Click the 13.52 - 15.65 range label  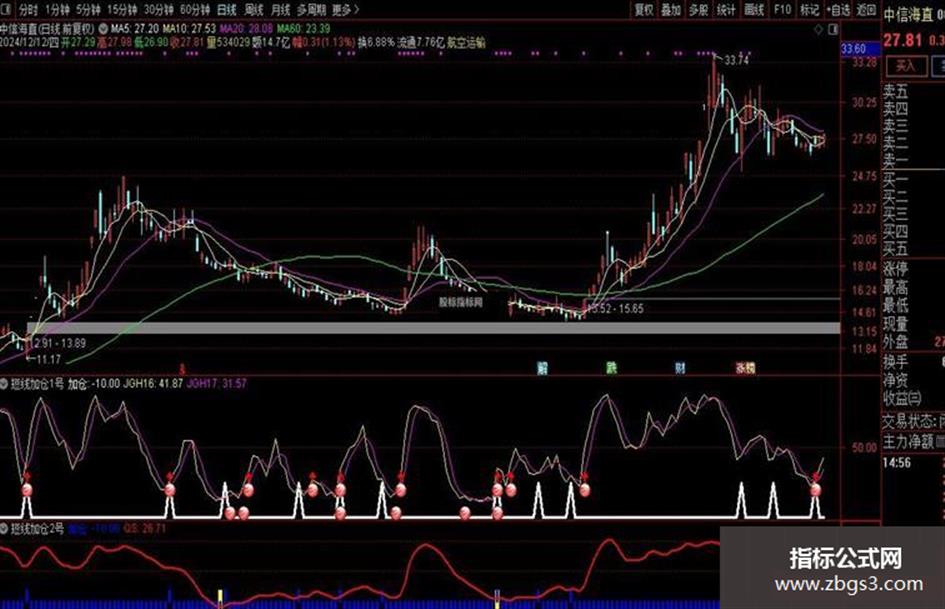click(x=615, y=309)
